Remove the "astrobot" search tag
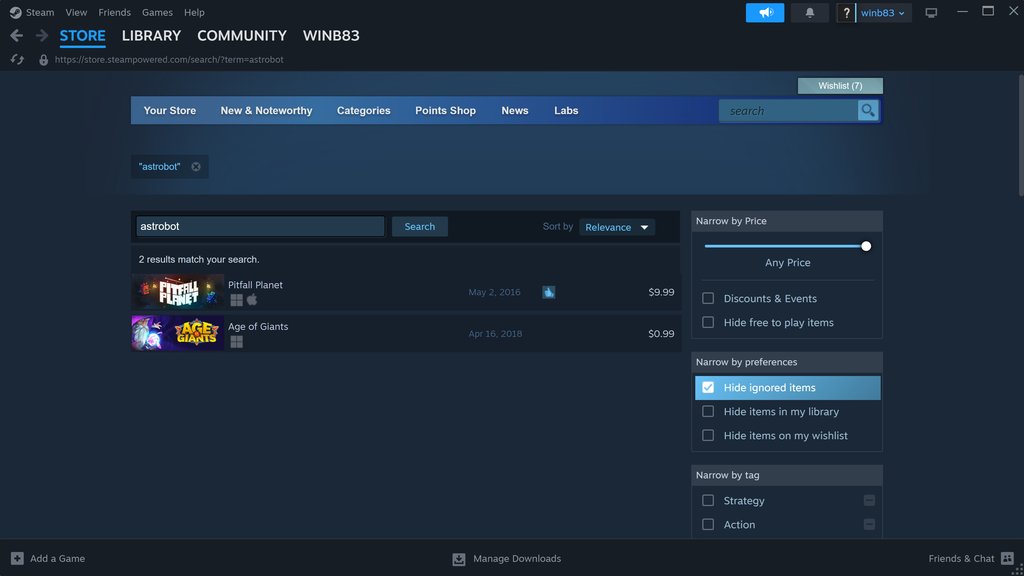 (x=196, y=167)
